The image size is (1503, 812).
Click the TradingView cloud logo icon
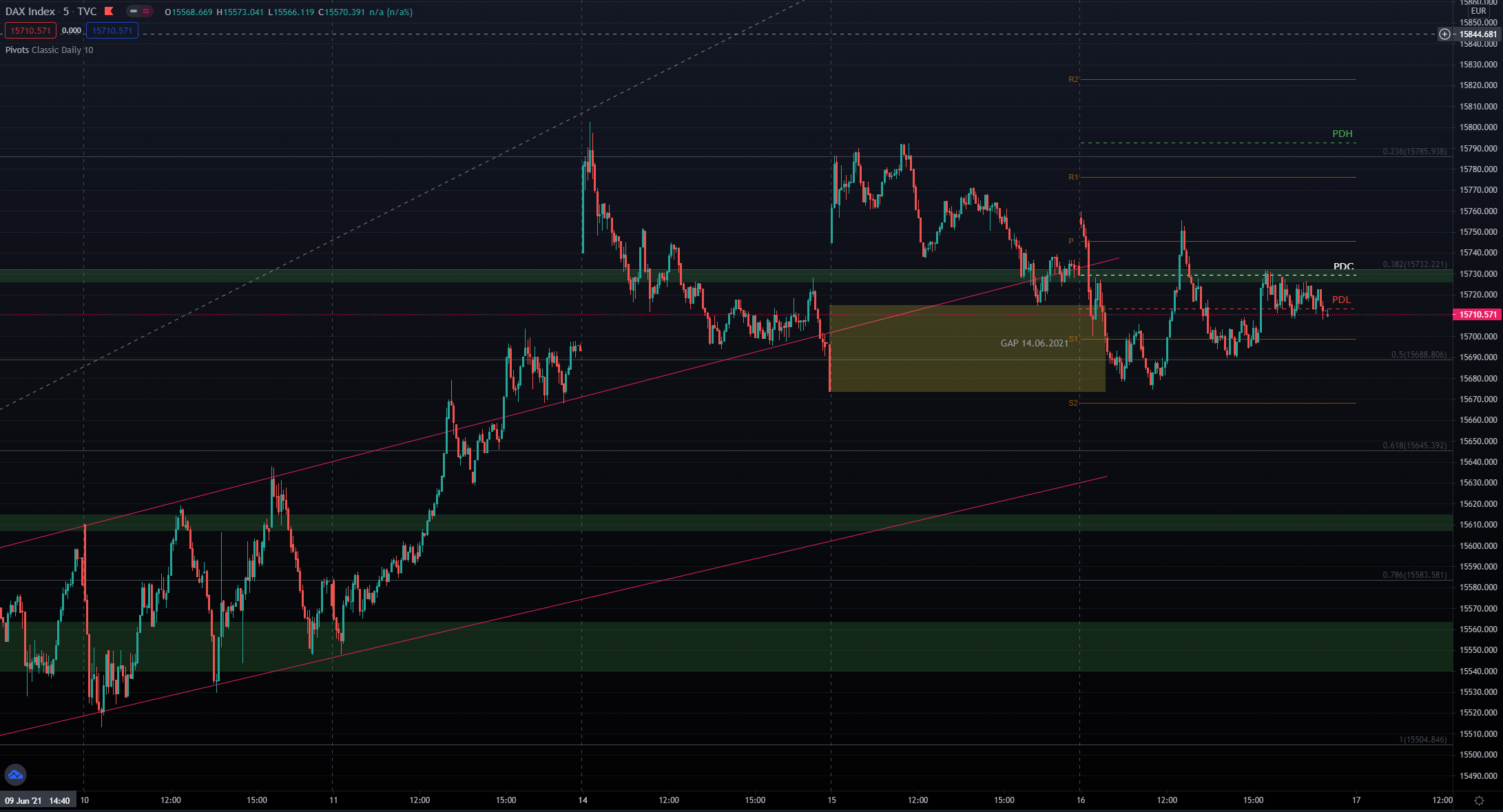tap(15, 775)
